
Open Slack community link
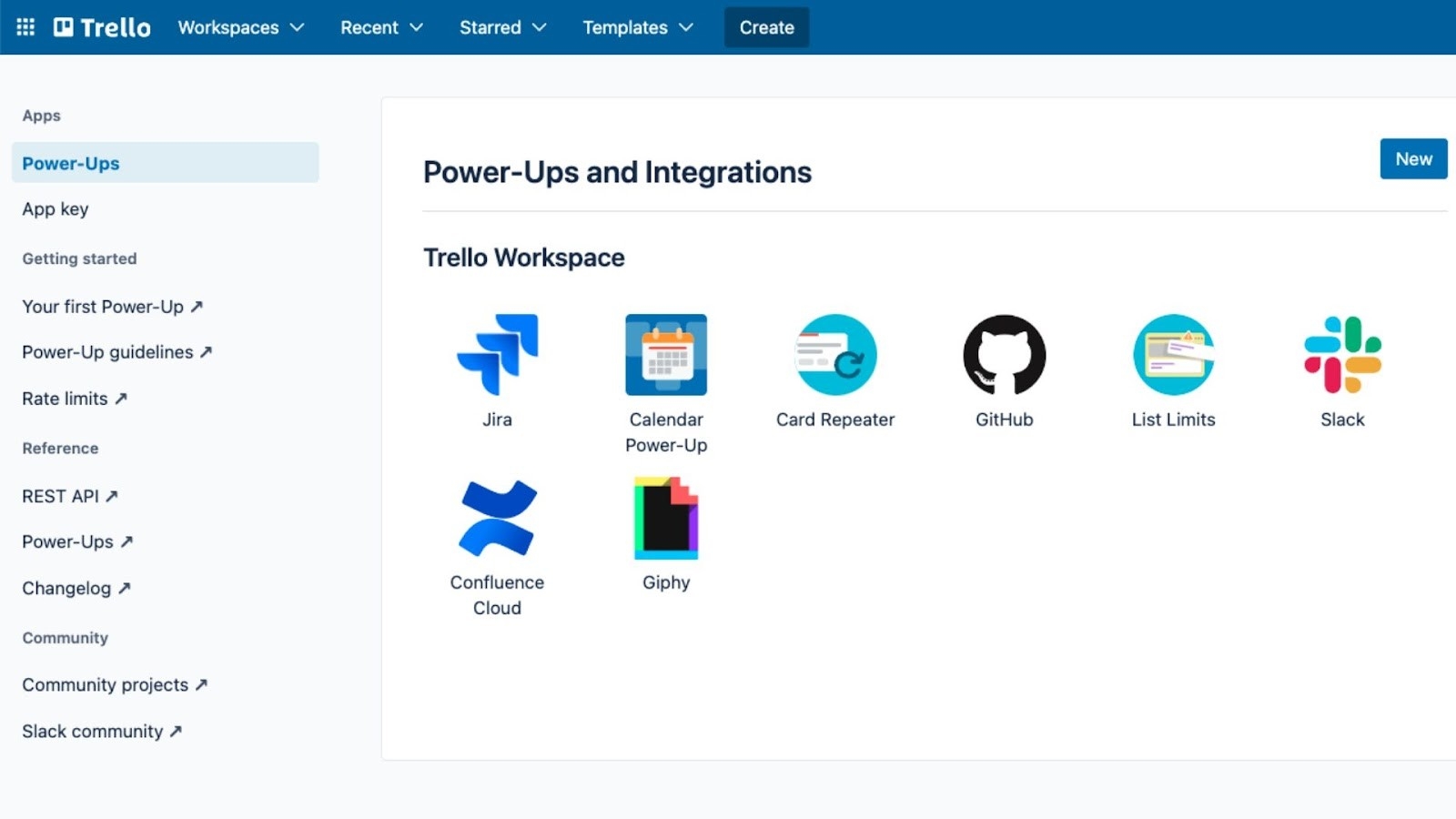pos(102,732)
